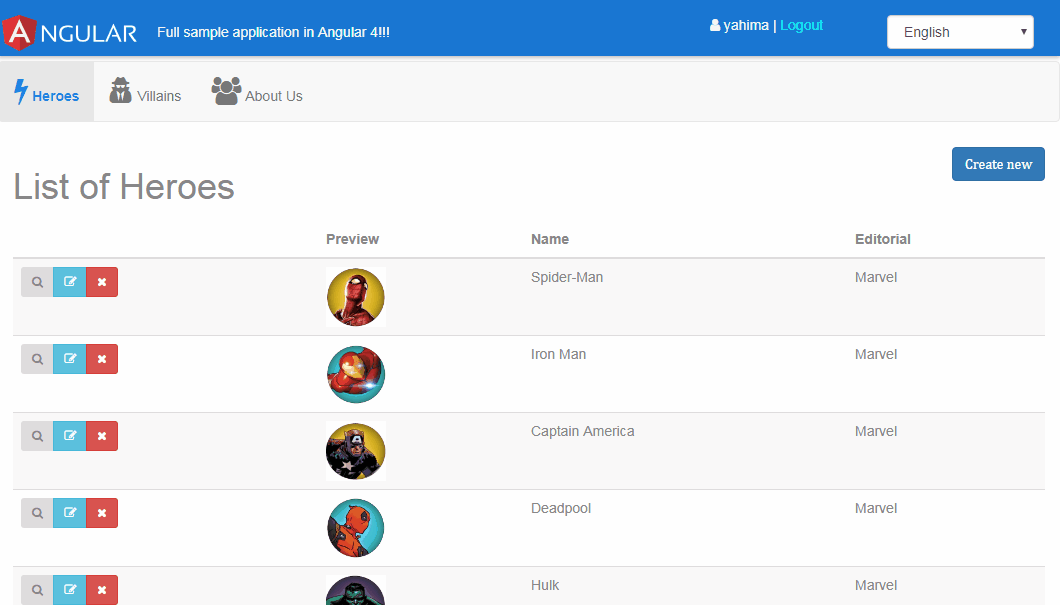This screenshot has width=1060, height=605.
Task: Edit the Spider-Man hero entry
Action: [x=70, y=282]
